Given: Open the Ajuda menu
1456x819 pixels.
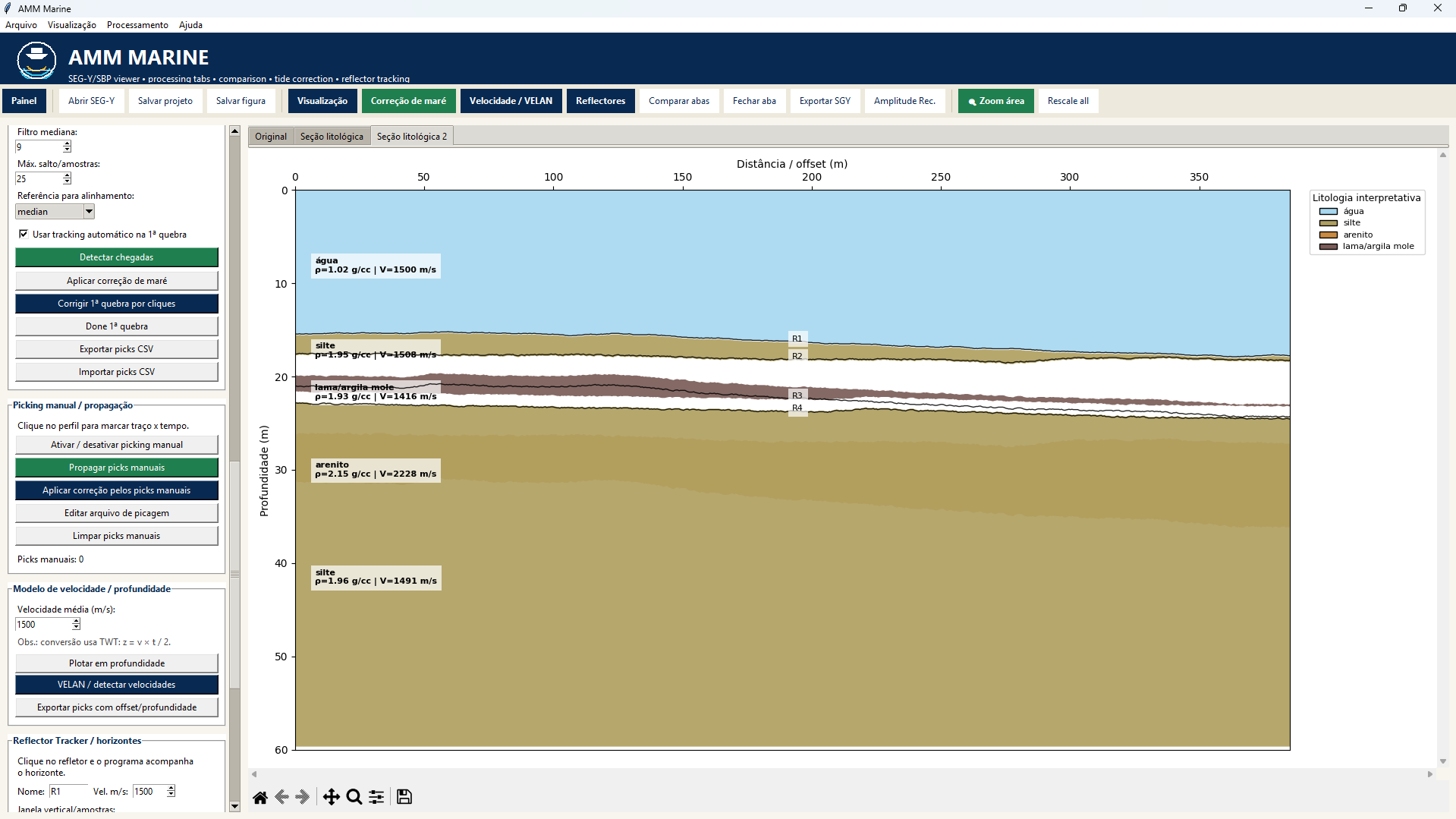Looking at the screenshot, I should tap(190, 25).
